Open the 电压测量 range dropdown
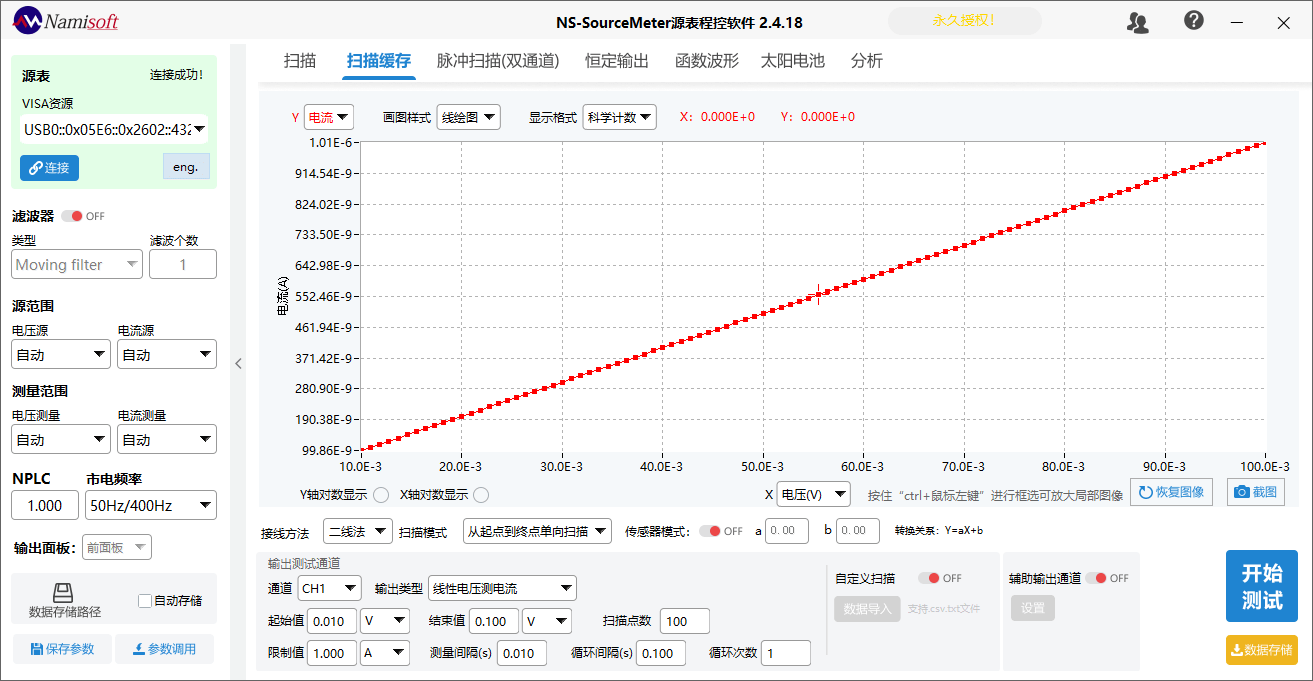The width and height of the screenshot is (1313, 681). (61, 439)
